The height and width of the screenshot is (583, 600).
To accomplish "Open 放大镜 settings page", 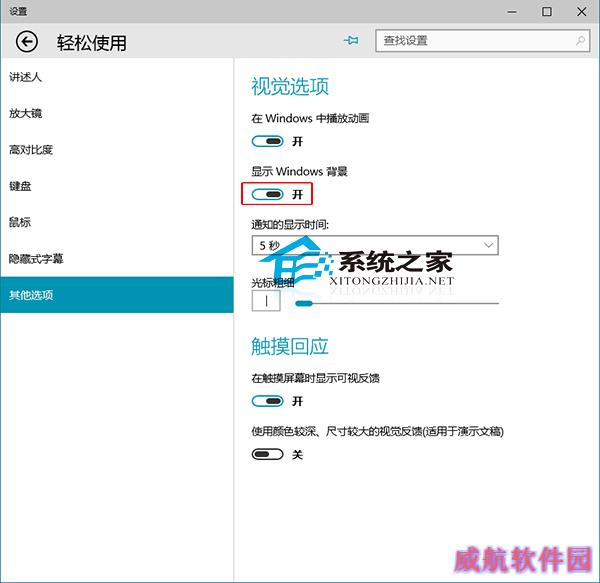I will [x=117, y=113].
